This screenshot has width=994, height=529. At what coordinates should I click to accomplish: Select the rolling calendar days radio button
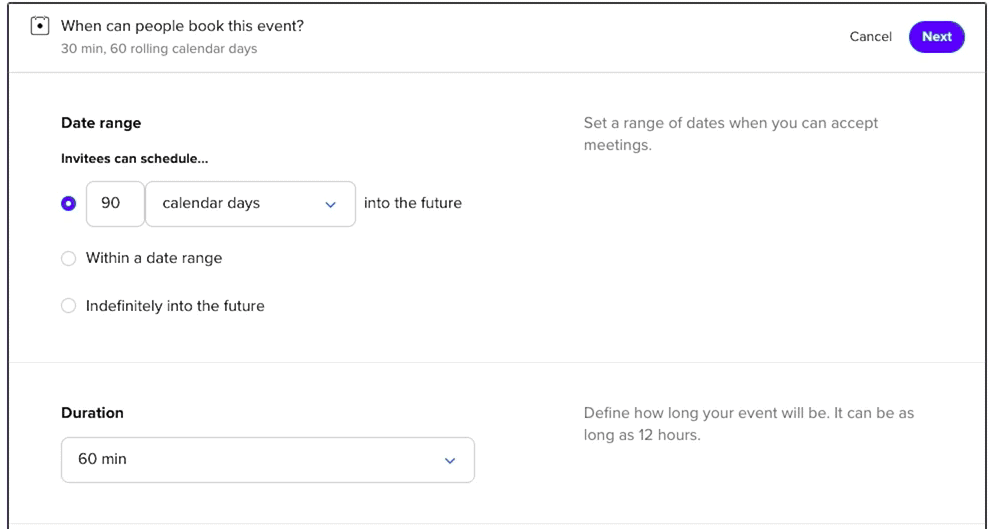[68, 204]
